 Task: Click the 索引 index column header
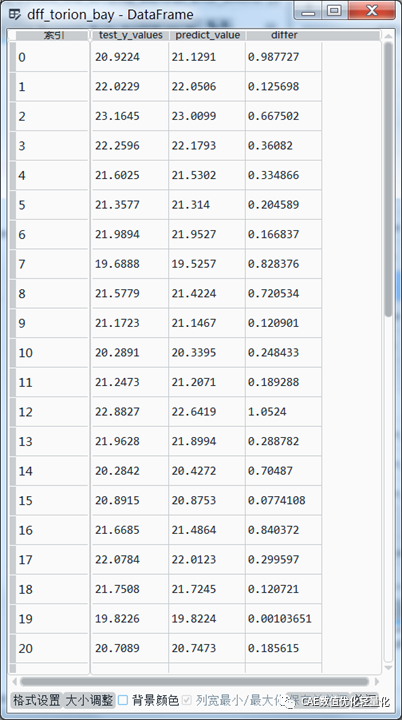[52, 35]
